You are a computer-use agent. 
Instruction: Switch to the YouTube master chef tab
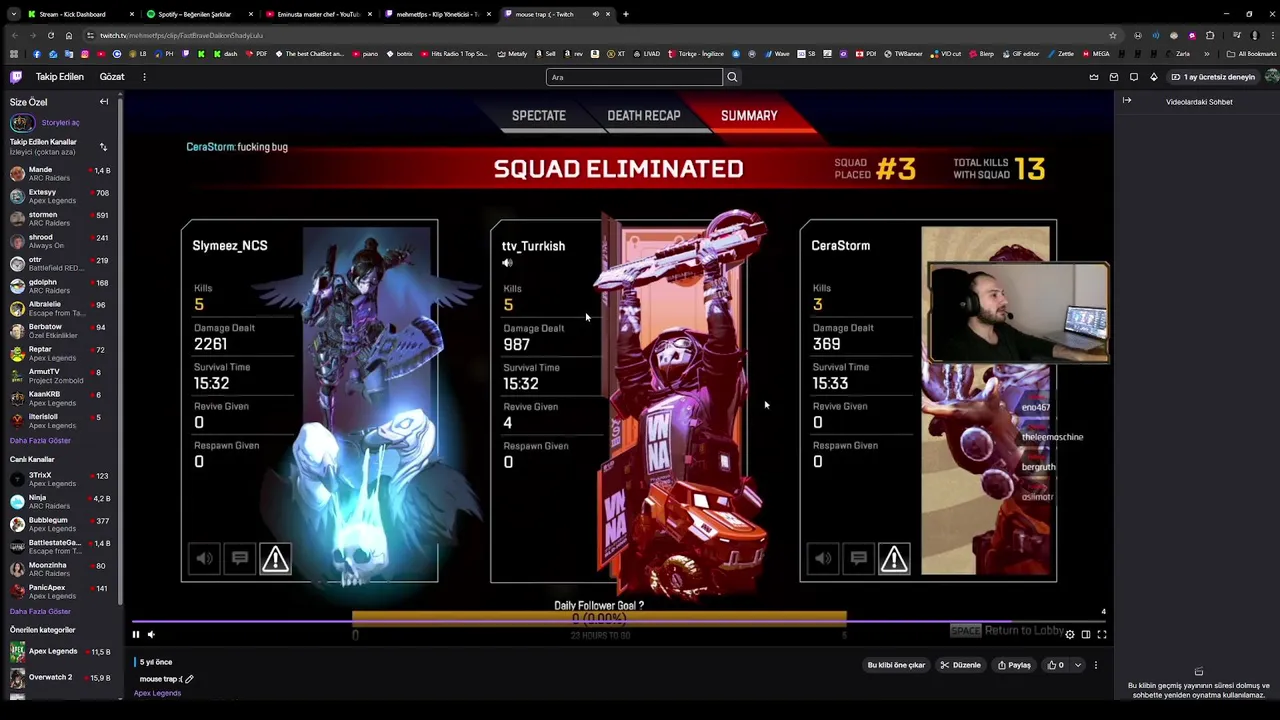[x=318, y=14]
